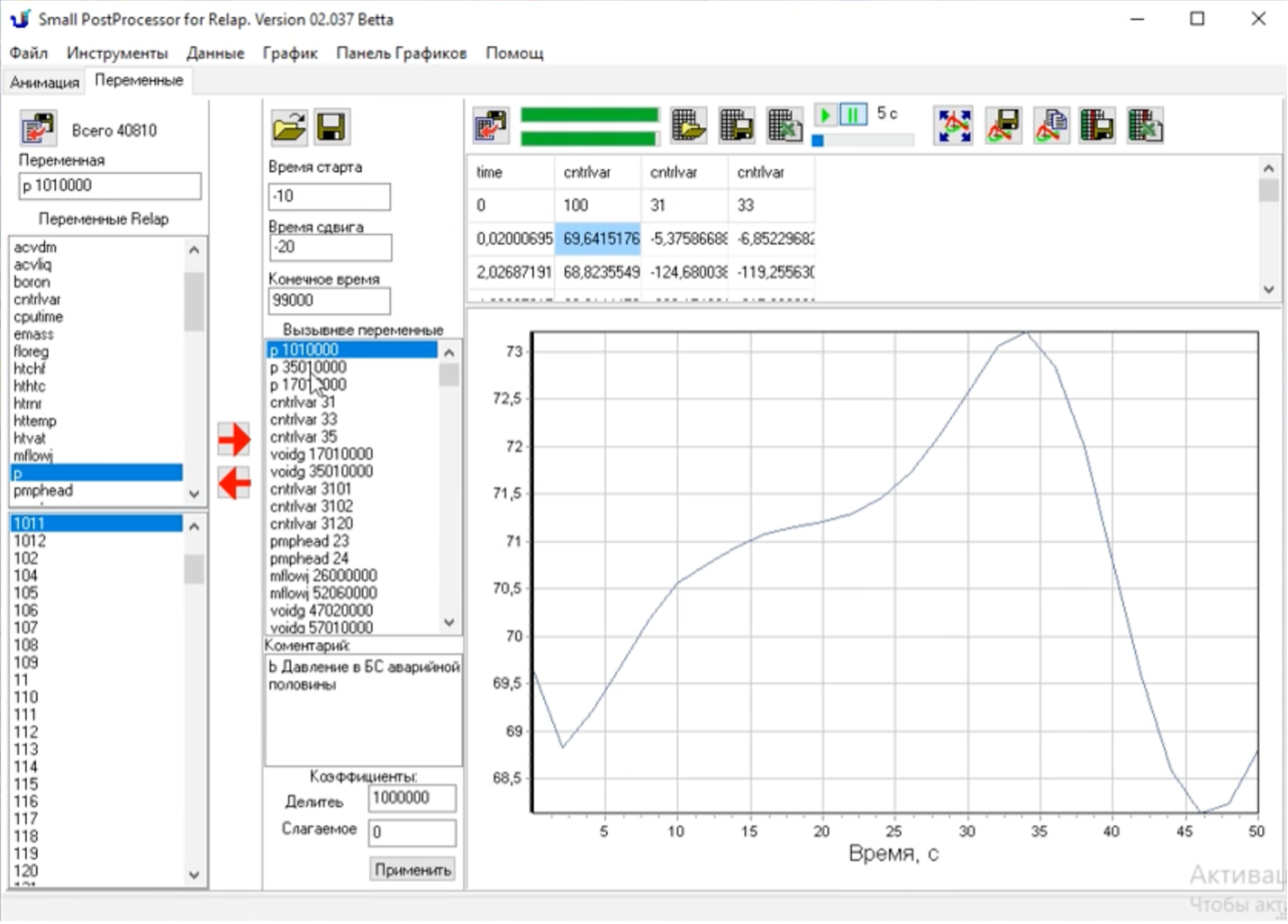
Task: Add variable with red right arrow
Action: pyautogui.click(x=233, y=439)
